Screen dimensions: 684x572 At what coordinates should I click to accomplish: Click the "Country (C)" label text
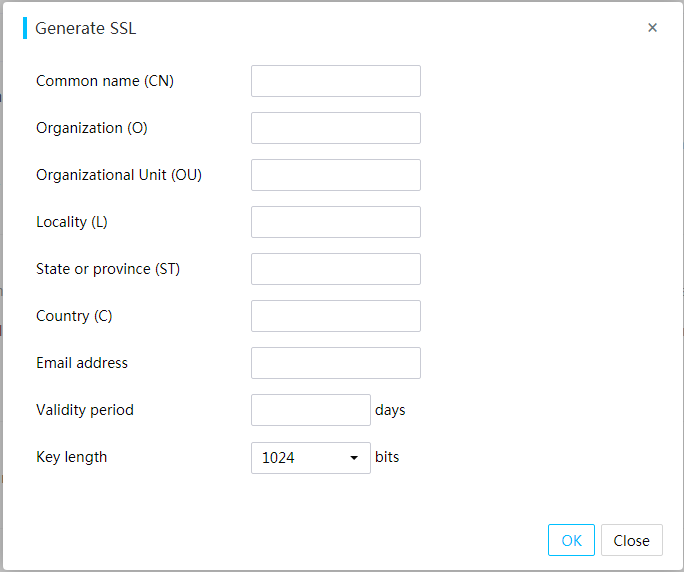click(x=74, y=316)
